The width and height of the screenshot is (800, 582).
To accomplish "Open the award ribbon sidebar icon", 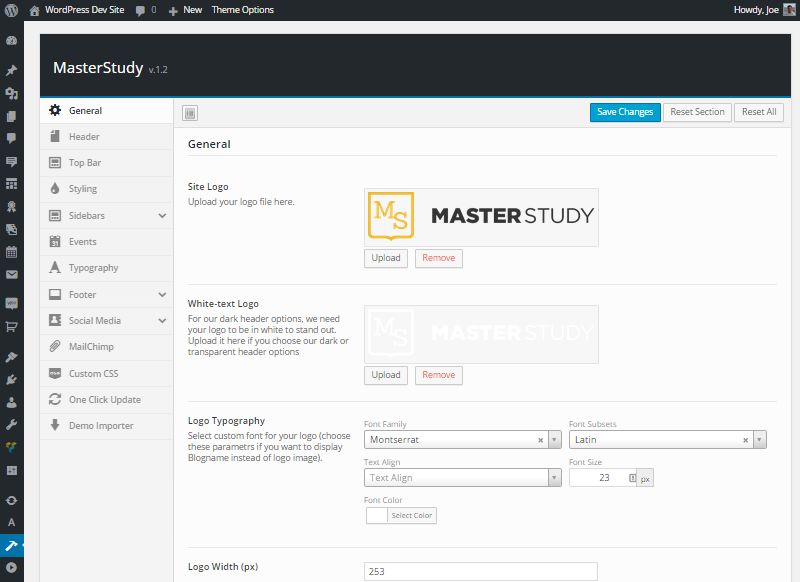I will (x=11, y=206).
